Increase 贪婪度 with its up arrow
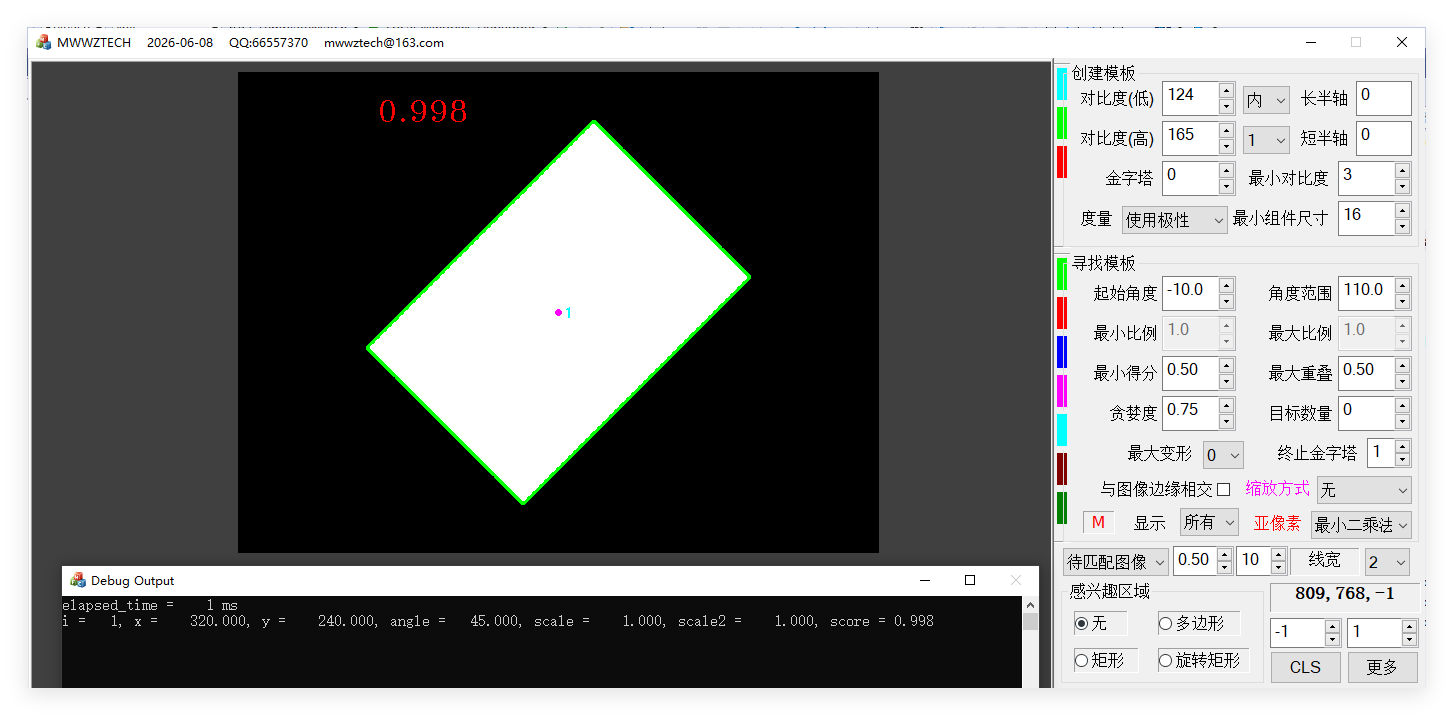Screen dimensions: 1453x715 1227,406
